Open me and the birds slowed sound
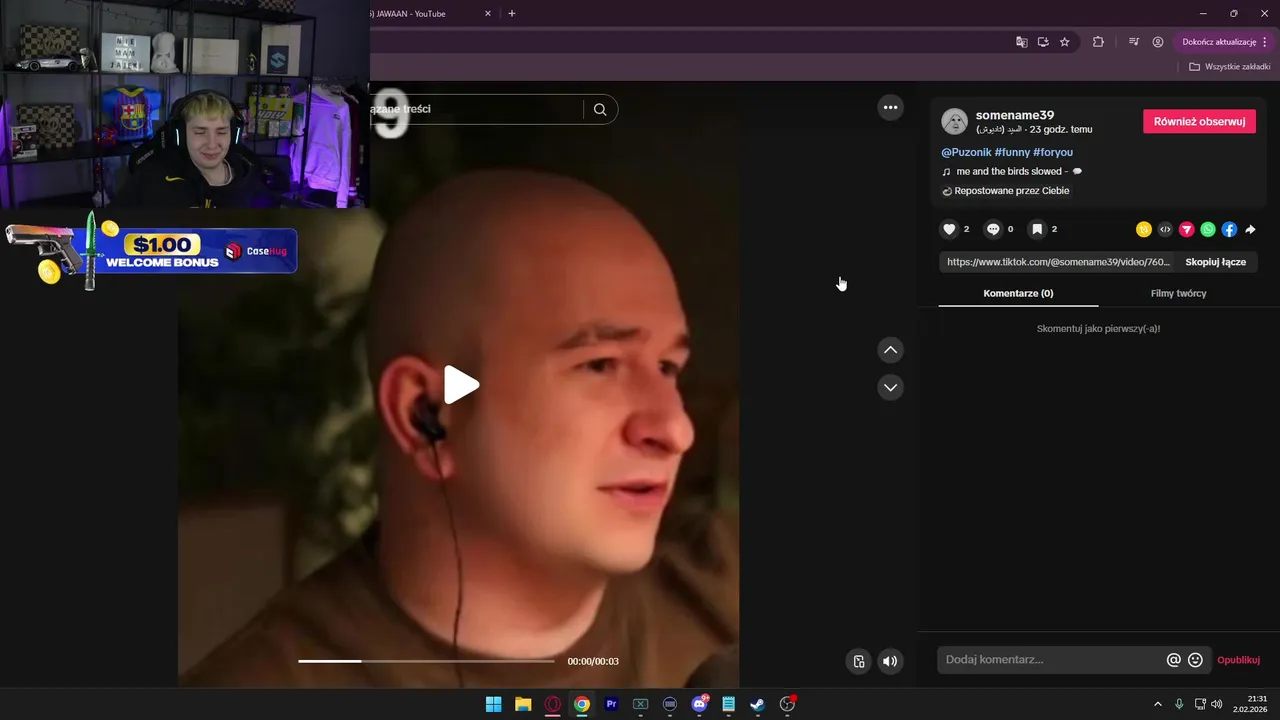The height and width of the screenshot is (720, 1280). click(x=1012, y=171)
